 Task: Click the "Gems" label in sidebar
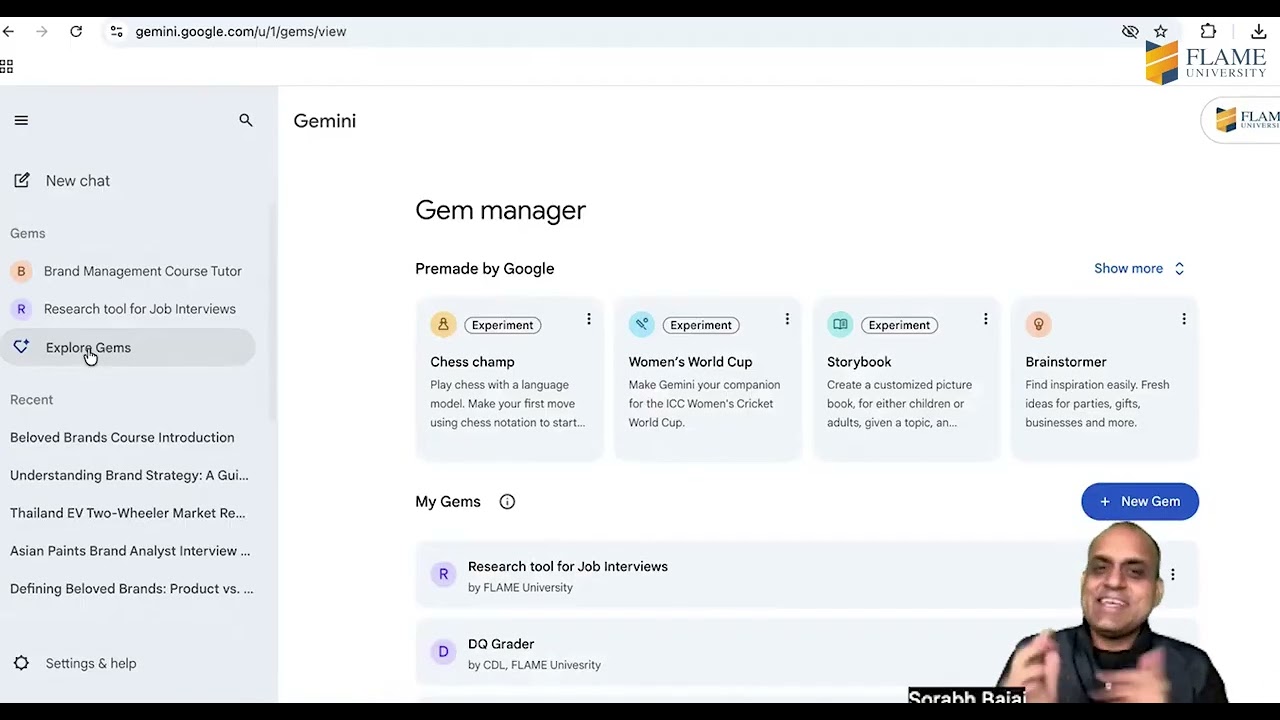[28, 234]
